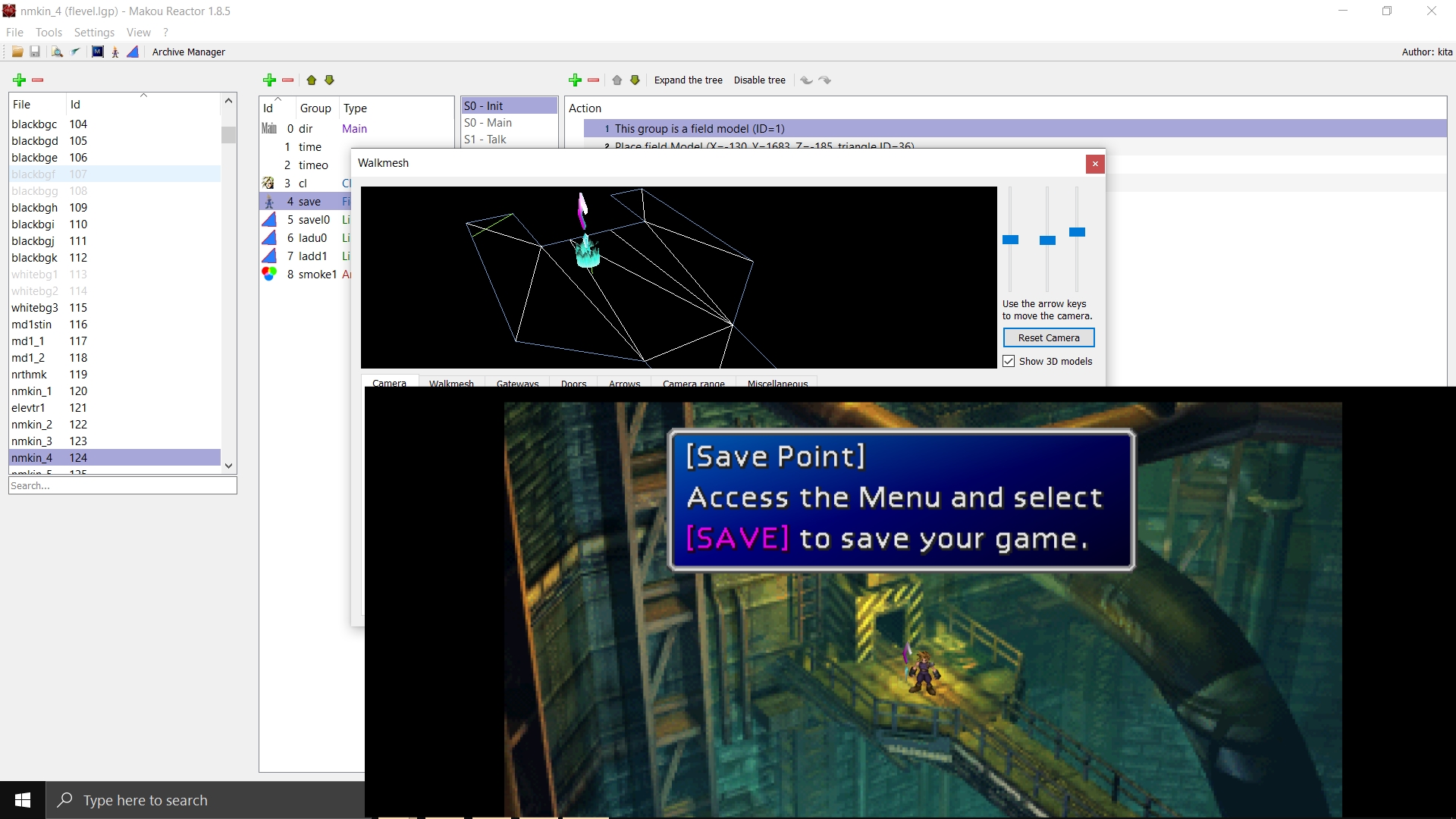The height and width of the screenshot is (819, 1456).
Task: Click the right camera slider handle
Action: tap(1077, 232)
